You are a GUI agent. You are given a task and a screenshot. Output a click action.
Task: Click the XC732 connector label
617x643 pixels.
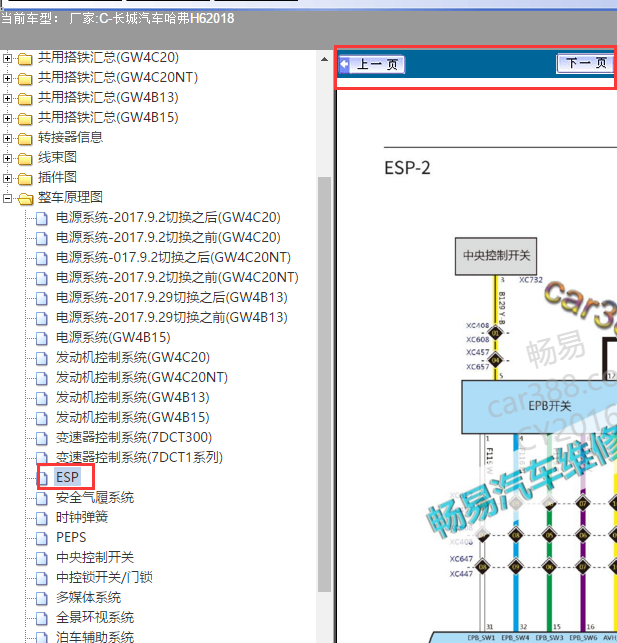click(531, 280)
